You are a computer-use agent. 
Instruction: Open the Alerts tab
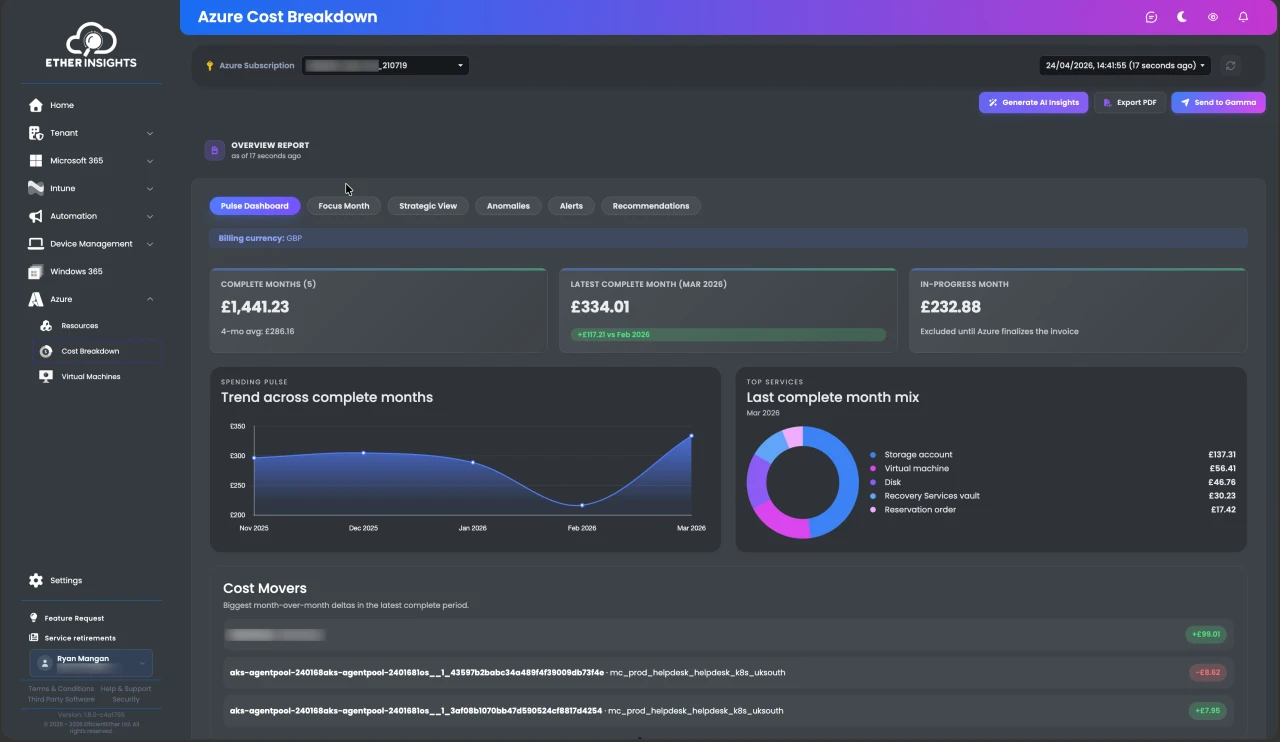coord(571,206)
